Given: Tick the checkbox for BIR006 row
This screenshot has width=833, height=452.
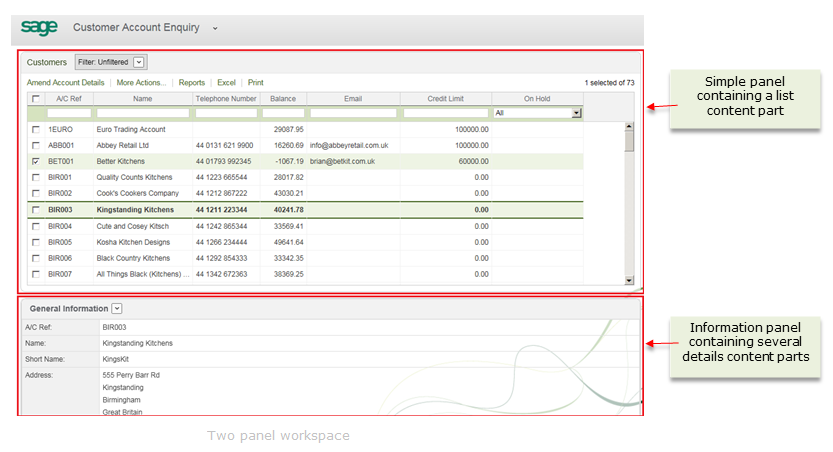Looking at the screenshot, I should click(36, 258).
